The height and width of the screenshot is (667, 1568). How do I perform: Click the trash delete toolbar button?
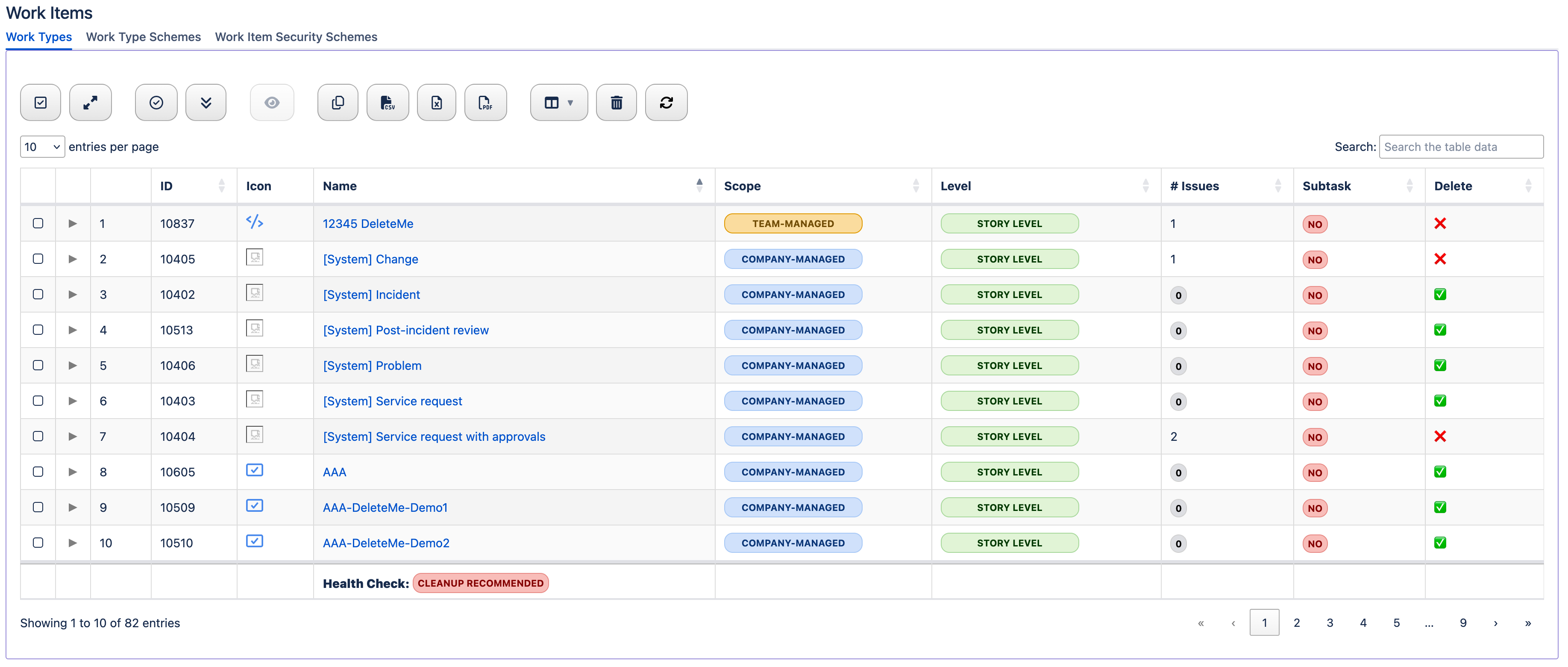[616, 102]
